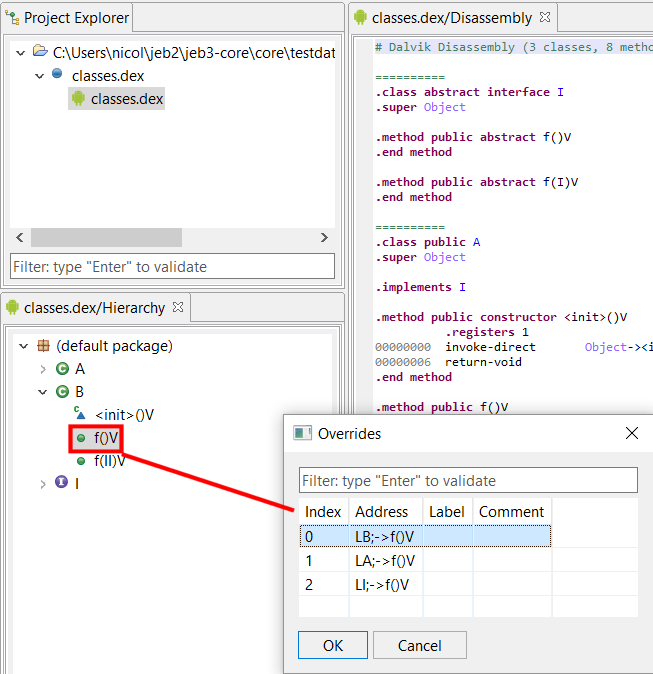Screen dimensions: 653x674
Task: Click the Project Explorer horizontal scrollbar thumb
Action: pos(106,237)
